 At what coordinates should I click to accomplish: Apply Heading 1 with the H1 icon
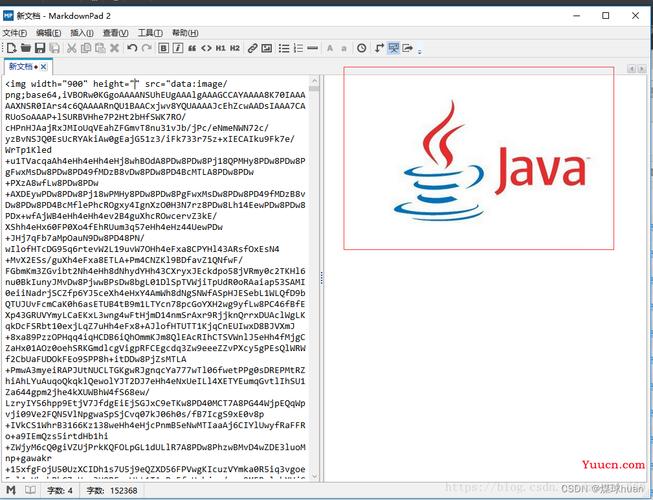[220, 48]
